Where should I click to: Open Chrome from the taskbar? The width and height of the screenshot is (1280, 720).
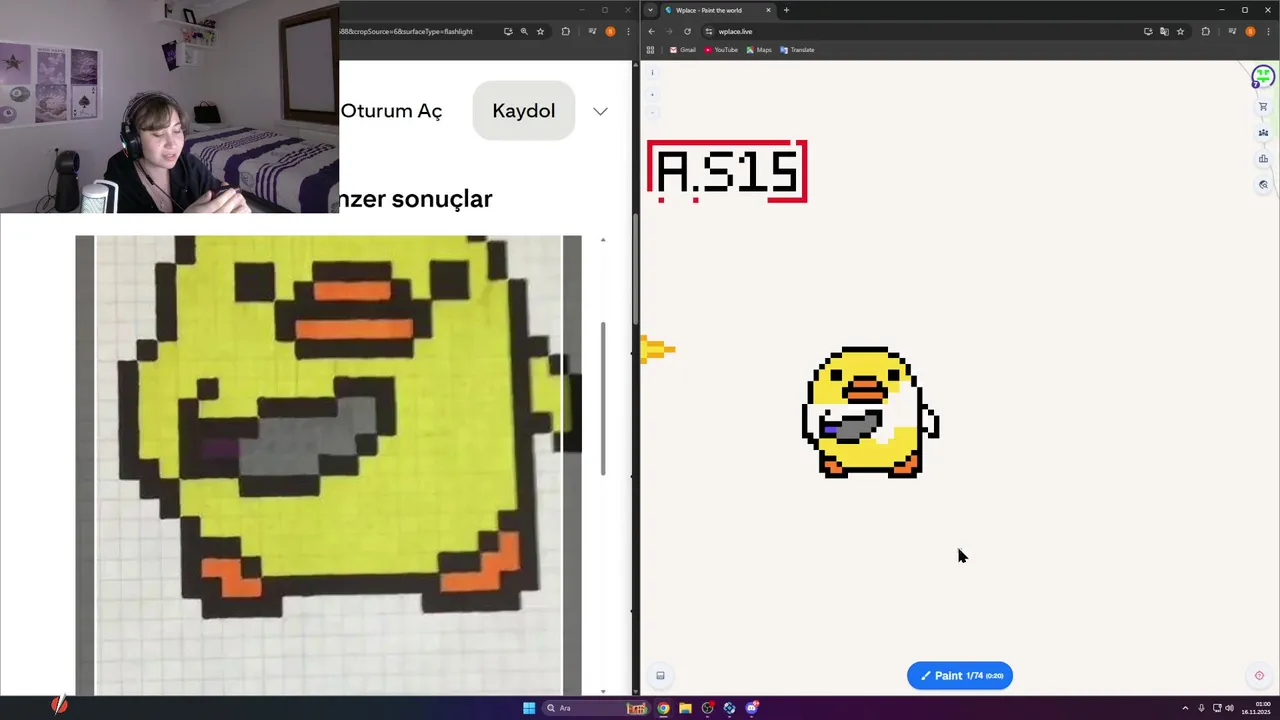pyautogui.click(x=663, y=708)
